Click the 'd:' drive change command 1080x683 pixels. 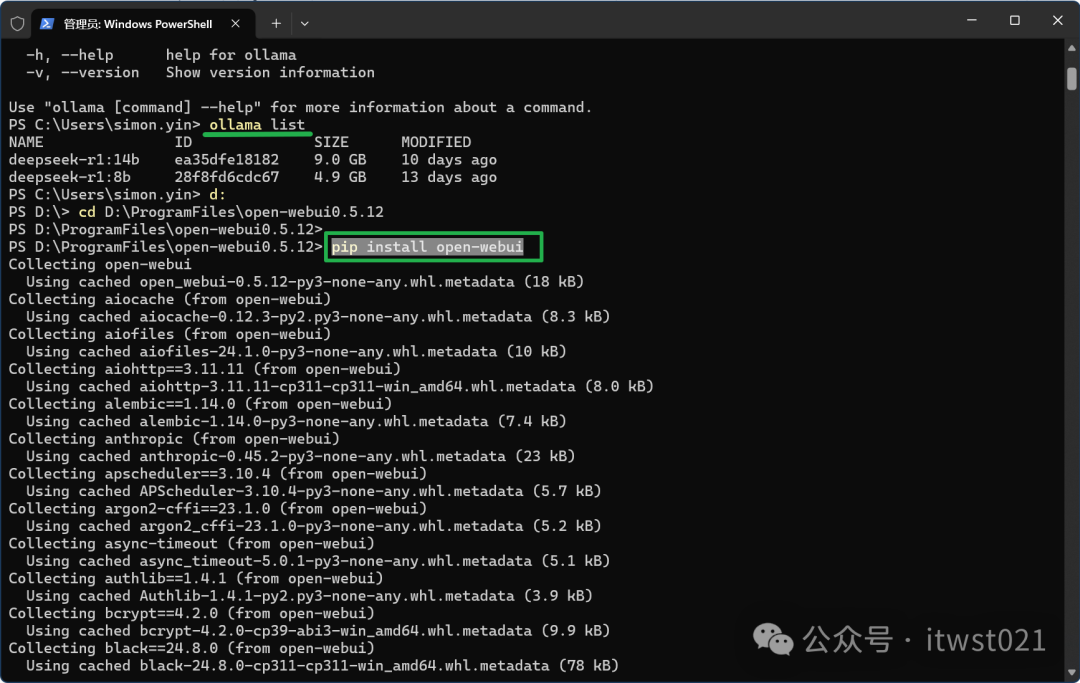pos(218,194)
